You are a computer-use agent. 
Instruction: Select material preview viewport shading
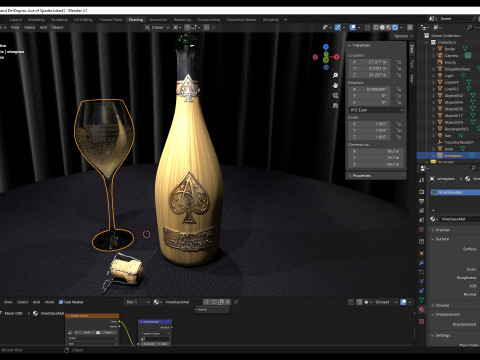click(x=389, y=27)
